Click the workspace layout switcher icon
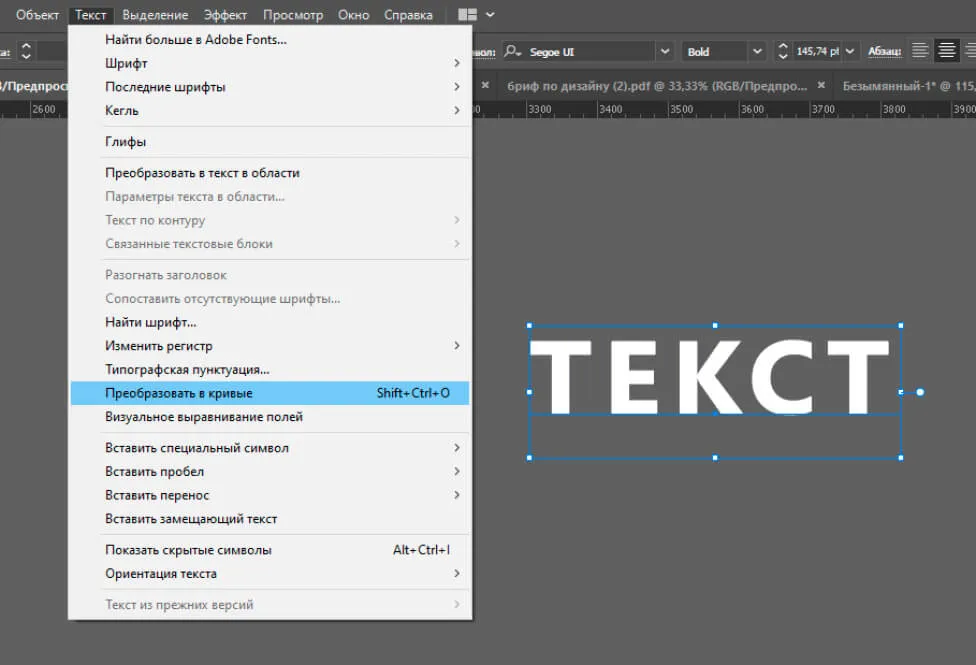 [x=468, y=15]
